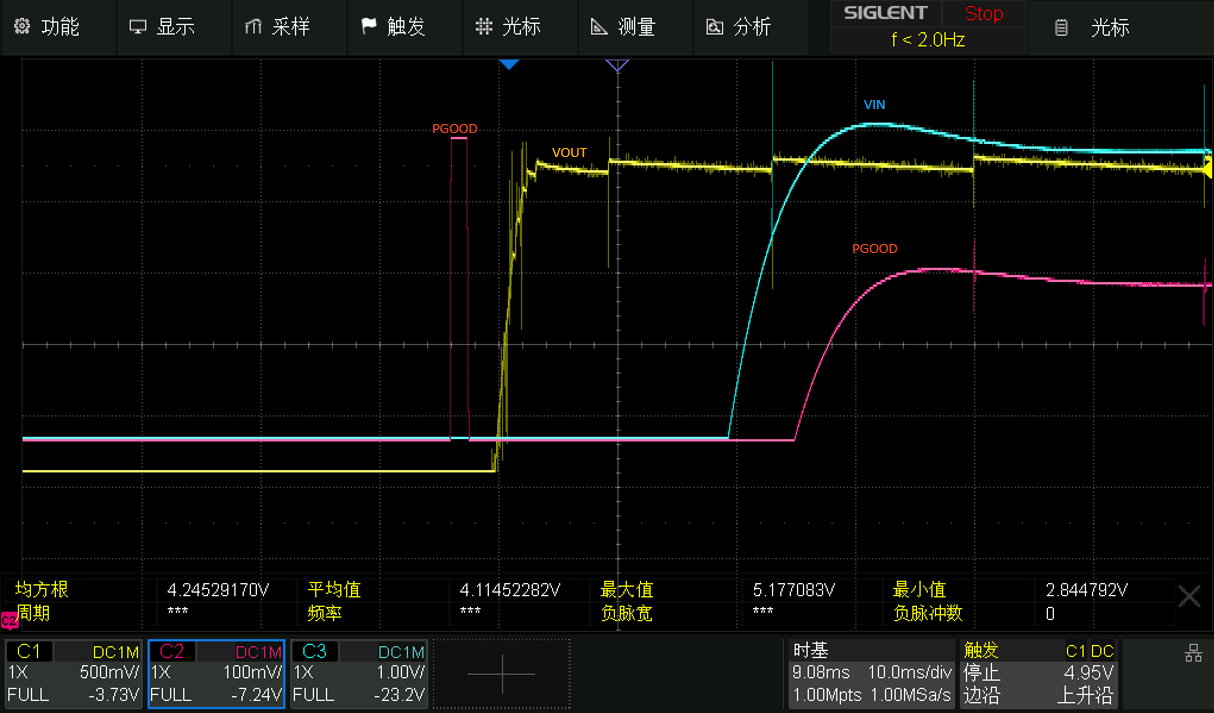Open the 功能 utility menu

pos(47,27)
